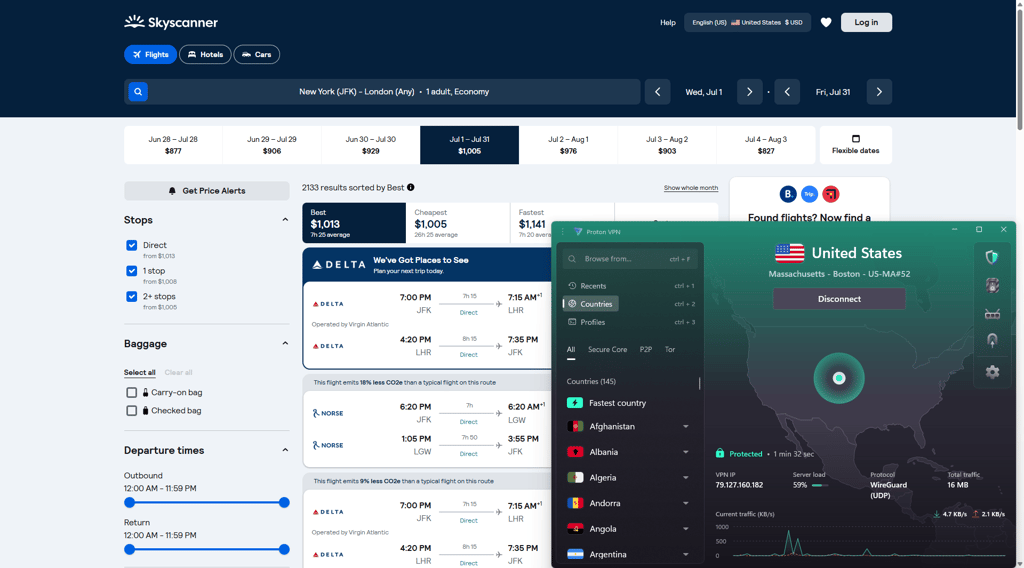The image size is (1024, 568).
Task: Click the Booking.com B partner icon
Action: pos(788,194)
